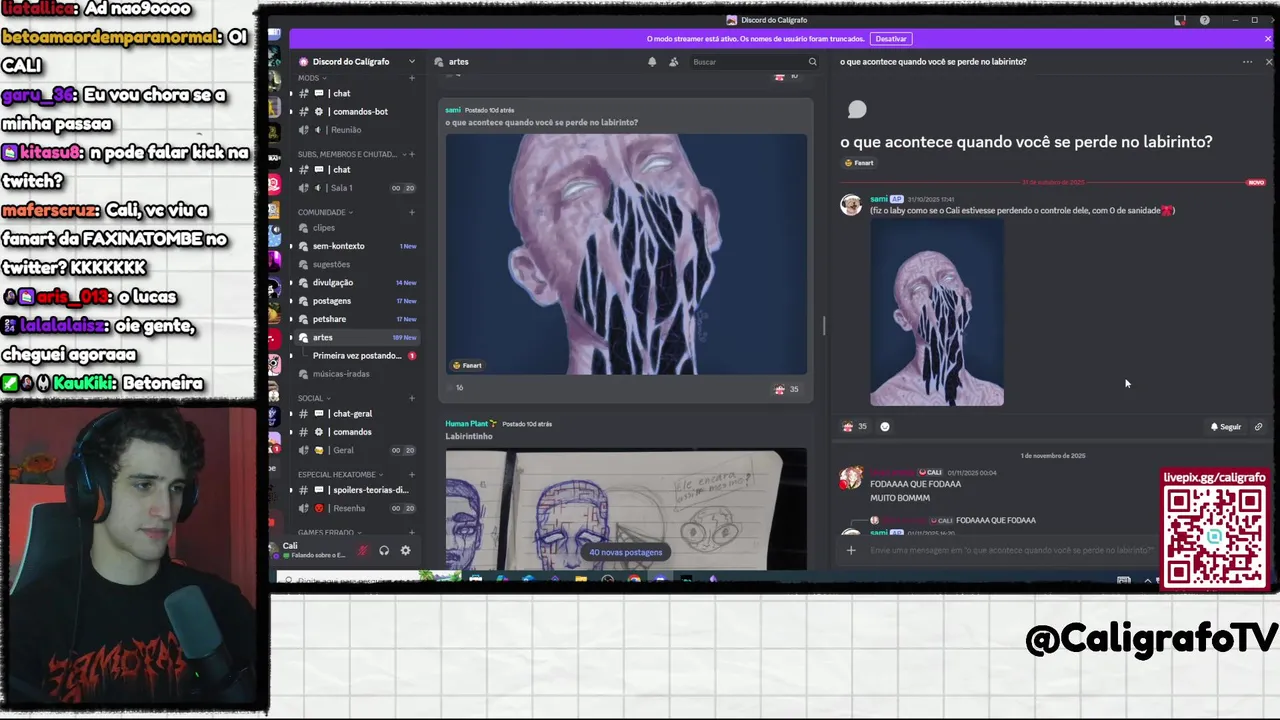Image resolution: width=1280 pixels, height=720 pixels.
Task: Click the Fanart tag on the post
Action: [x=467, y=365]
